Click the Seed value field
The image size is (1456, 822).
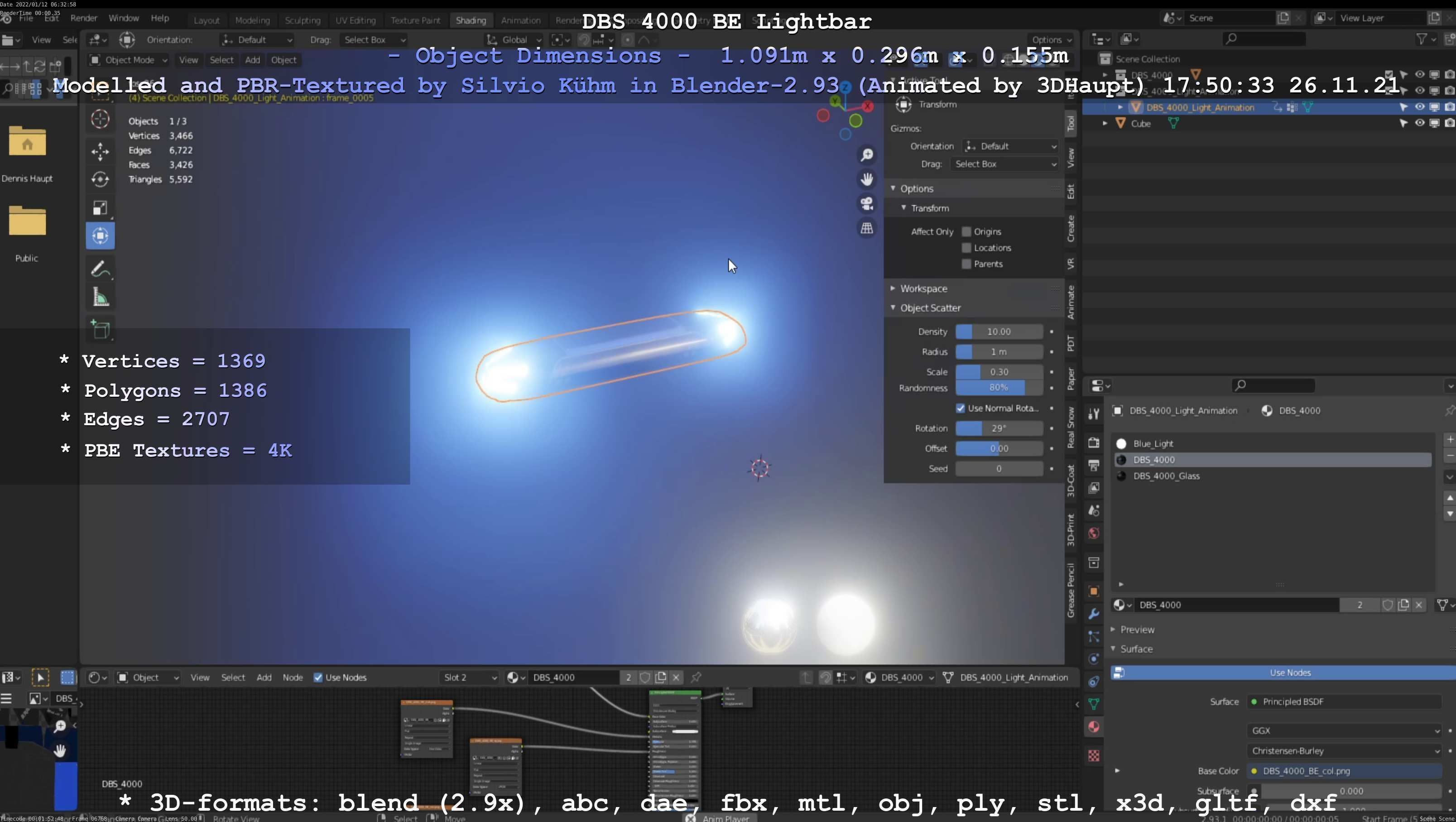999,469
